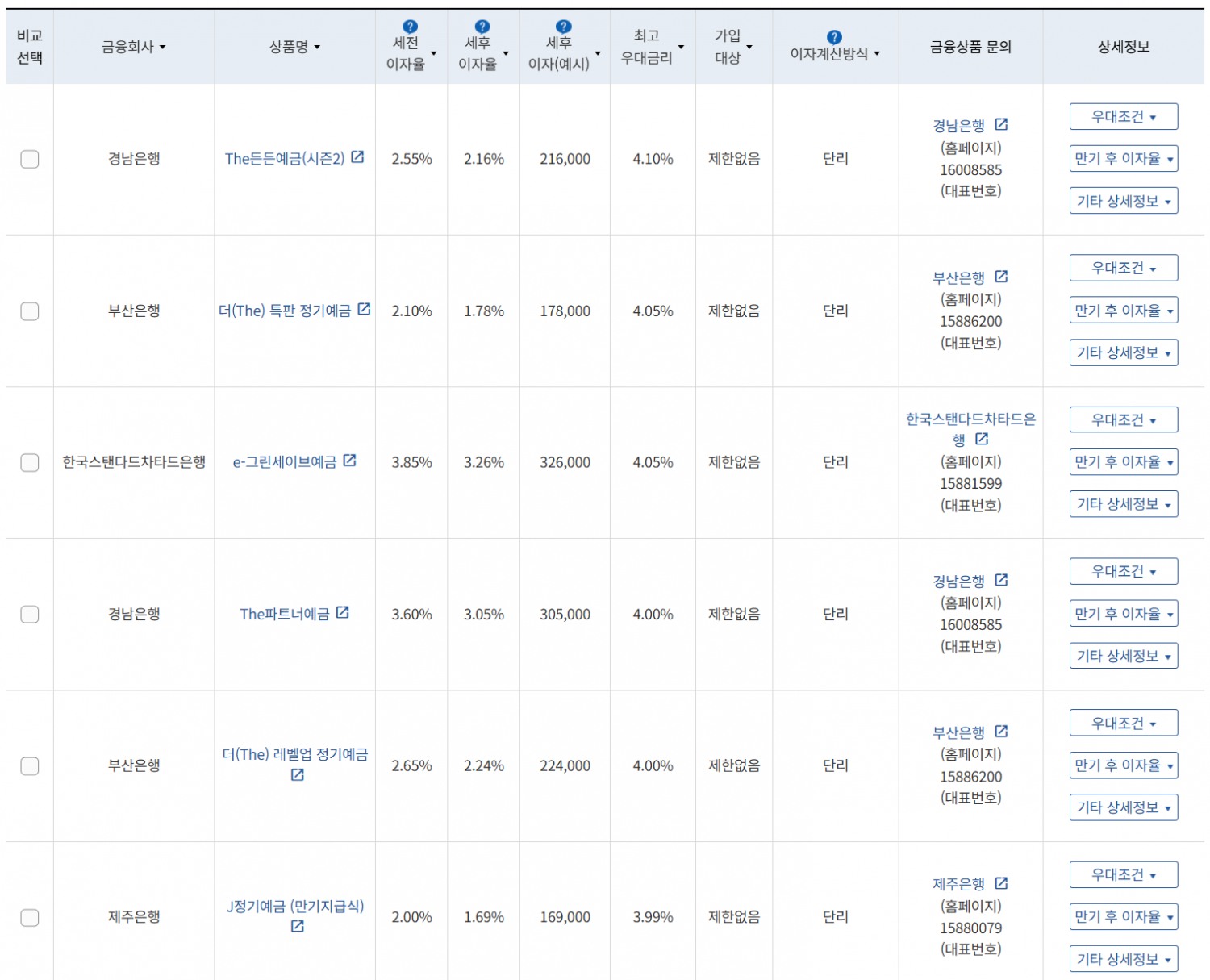
Task: Select 3.85% pre-tax rate cell
Action: (x=412, y=462)
